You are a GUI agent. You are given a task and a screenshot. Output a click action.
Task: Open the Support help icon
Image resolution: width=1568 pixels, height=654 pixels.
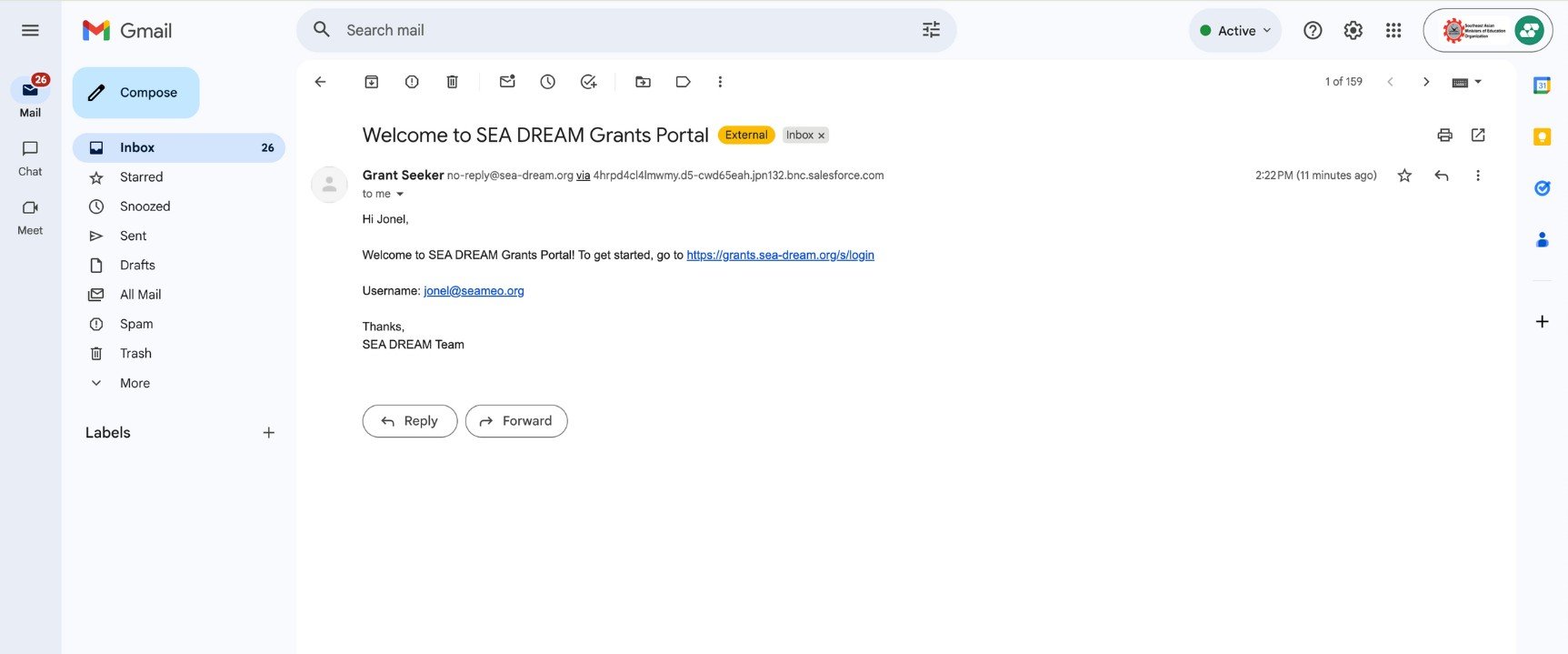pos(1313,30)
